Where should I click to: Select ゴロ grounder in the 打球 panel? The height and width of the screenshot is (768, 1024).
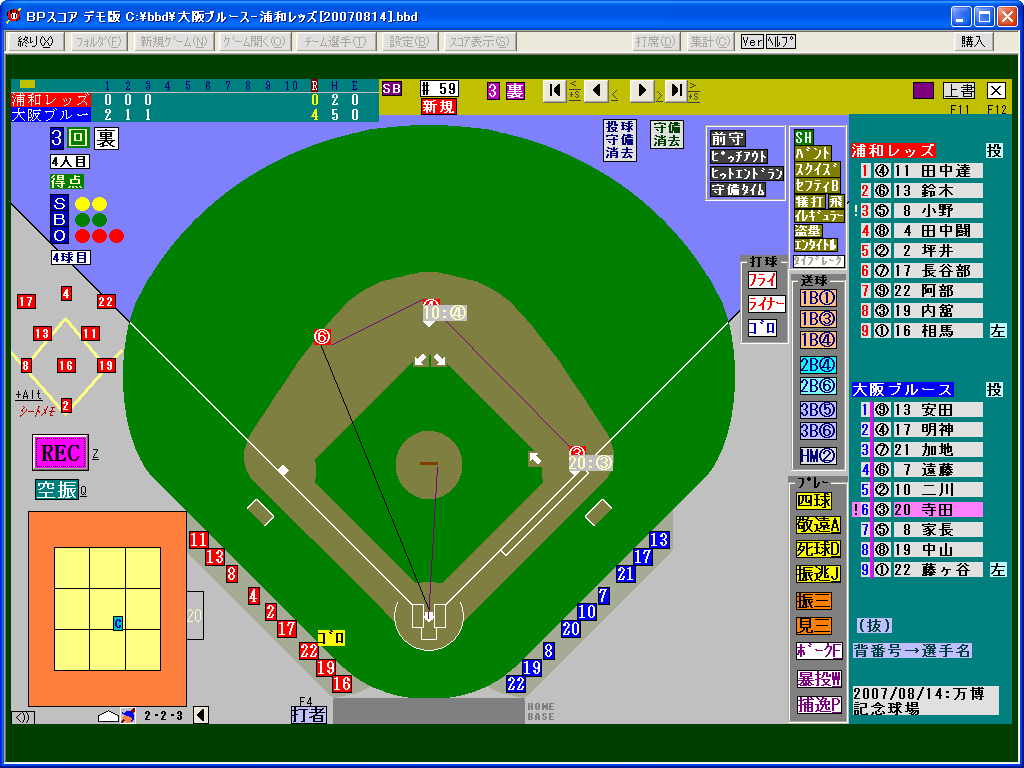762,328
